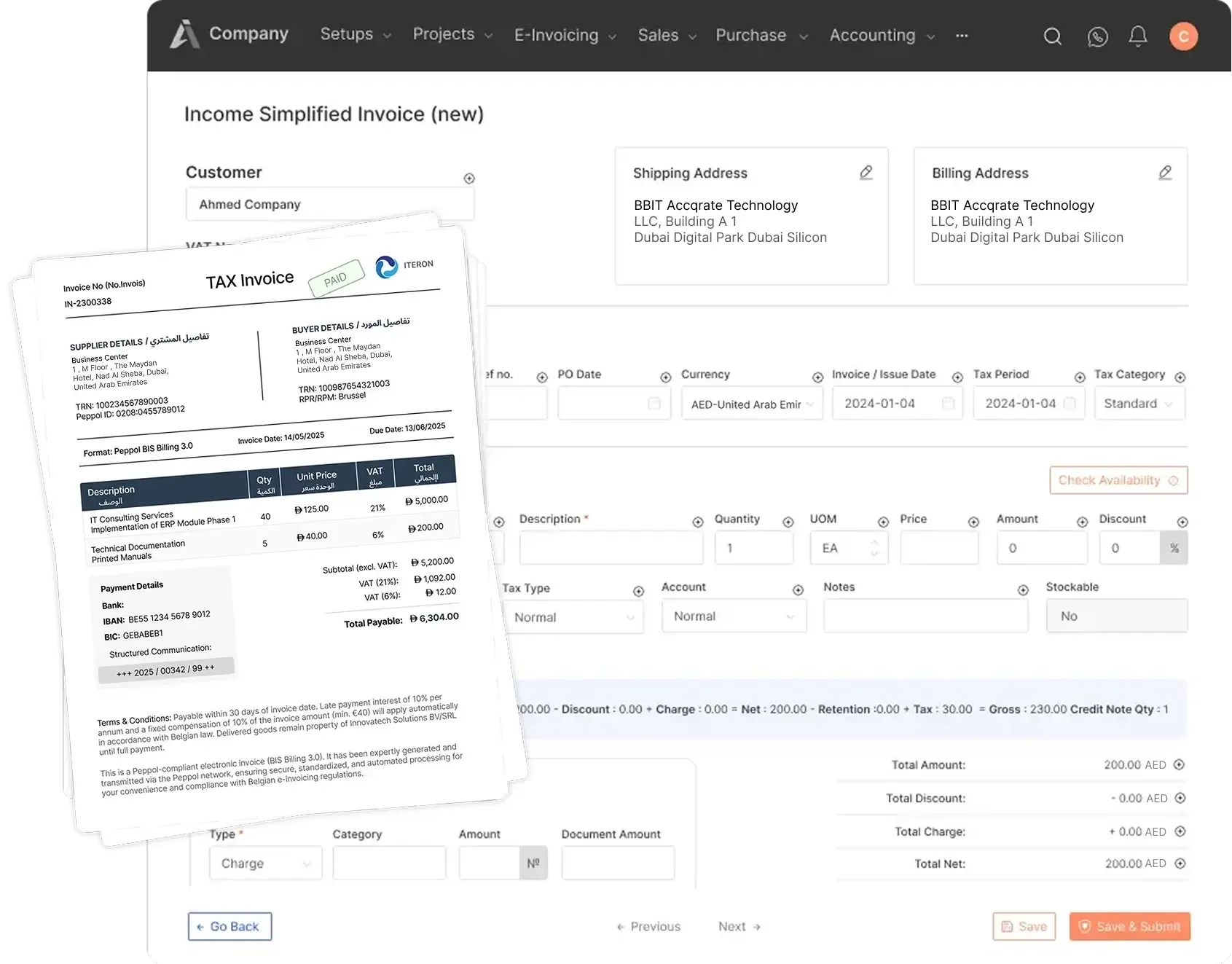Click the plus icon beside Total Amount
This screenshot has height=964, width=1232.
tap(1179, 764)
